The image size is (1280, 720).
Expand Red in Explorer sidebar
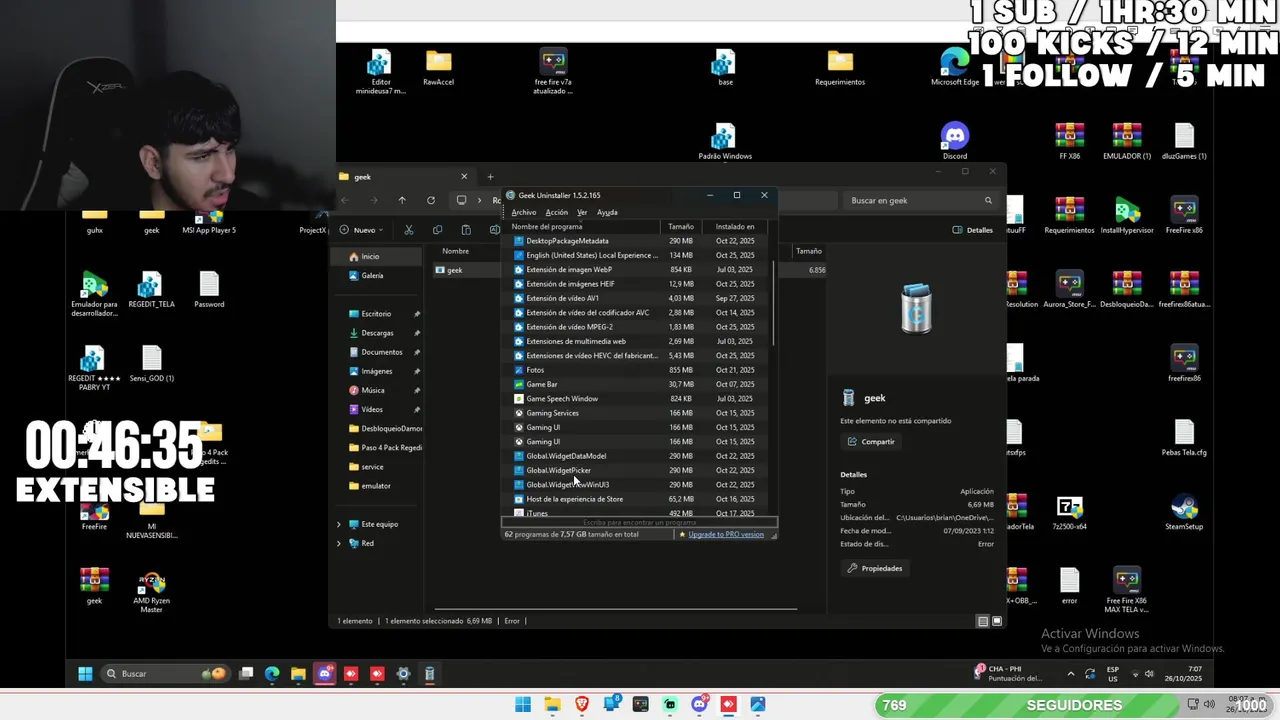338,543
